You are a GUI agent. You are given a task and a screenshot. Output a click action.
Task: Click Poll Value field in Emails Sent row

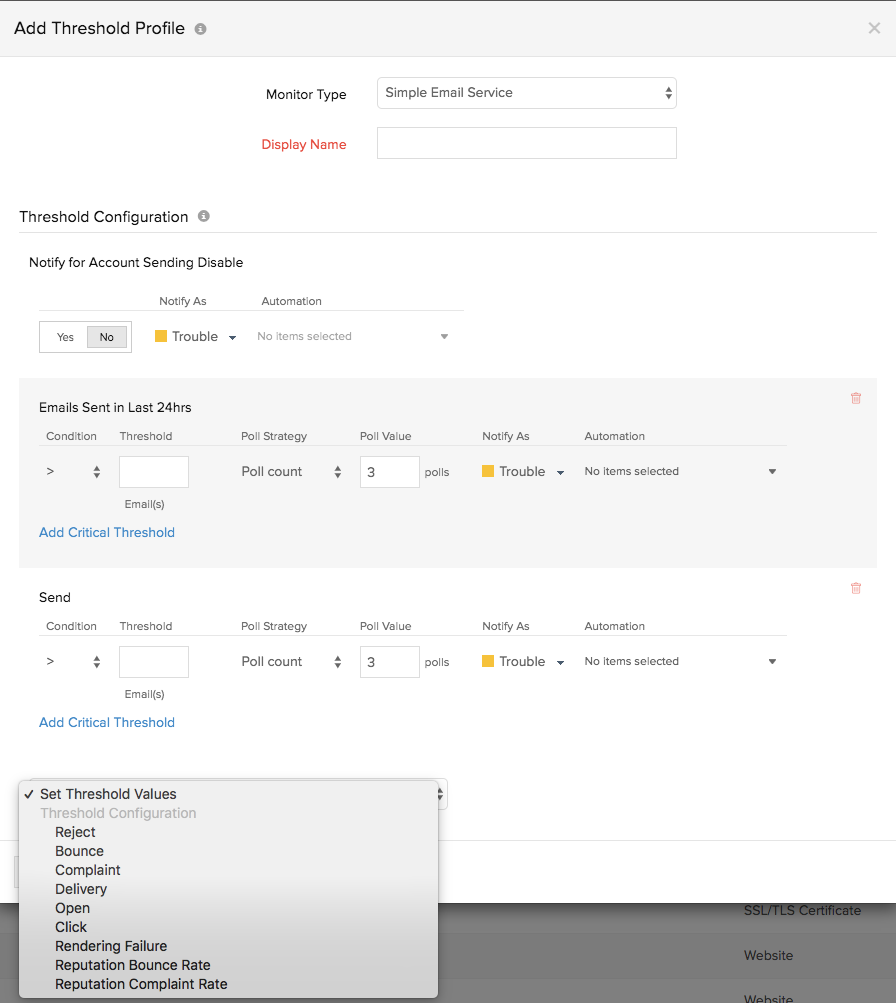point(389,472)
